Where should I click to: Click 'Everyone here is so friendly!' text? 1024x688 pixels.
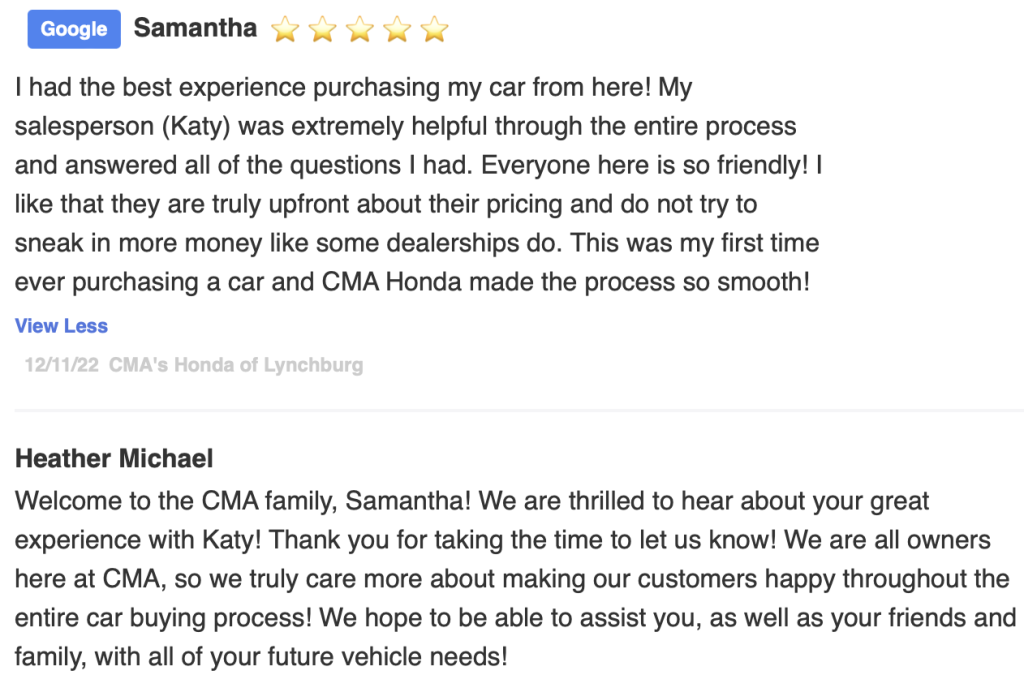click(x=645, y=165)
